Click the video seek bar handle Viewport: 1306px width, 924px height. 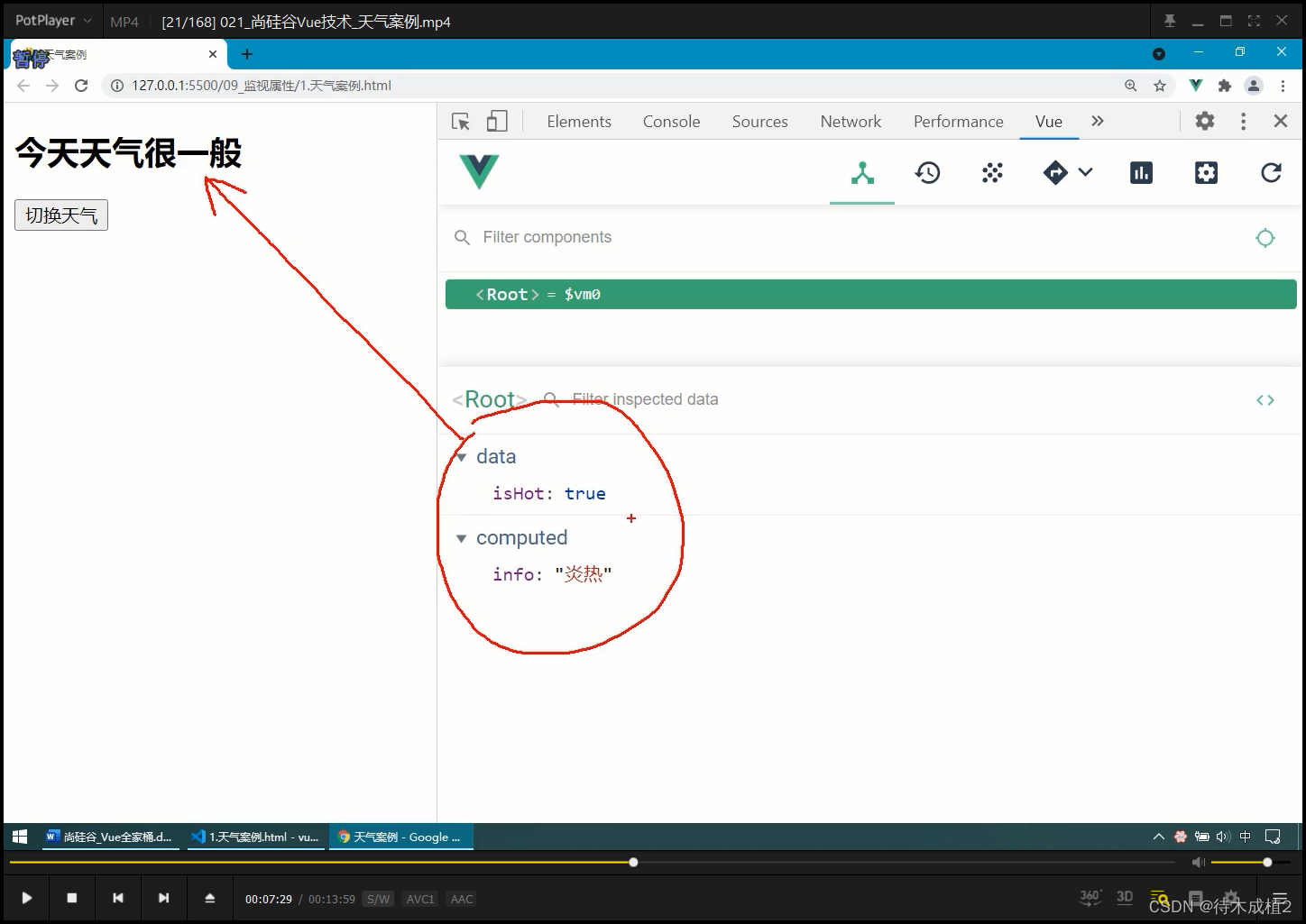pos(633,863)
